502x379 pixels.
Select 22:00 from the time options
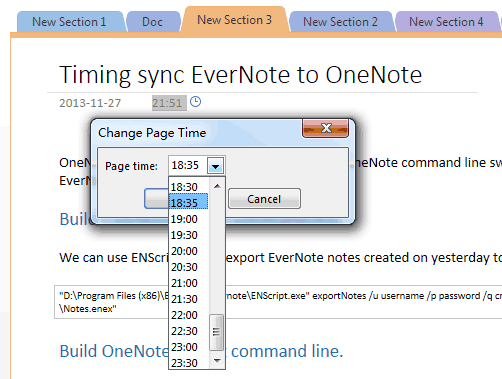click(189, 315)
